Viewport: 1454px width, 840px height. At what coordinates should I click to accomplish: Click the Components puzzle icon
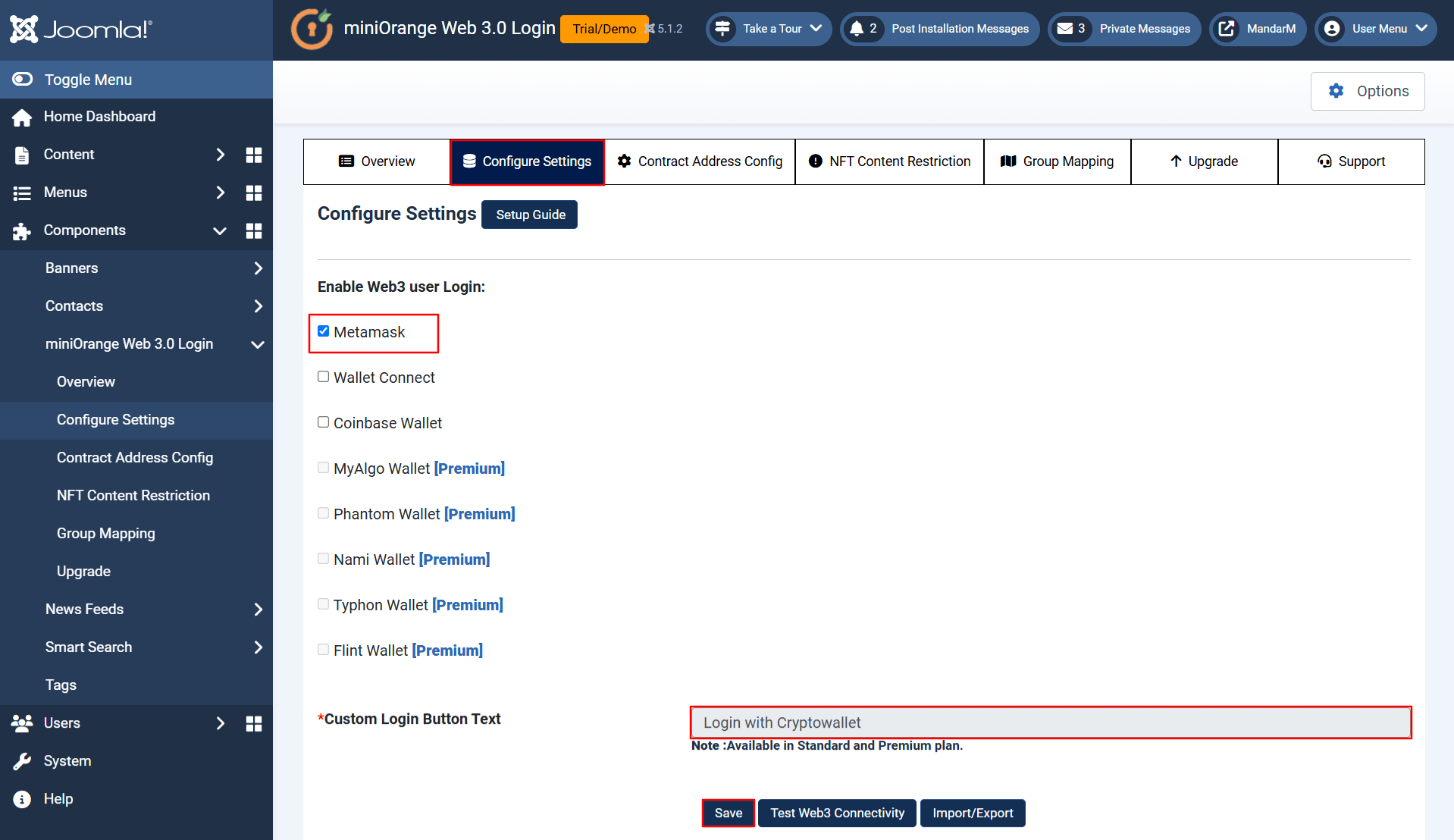(x=22, y=230)
